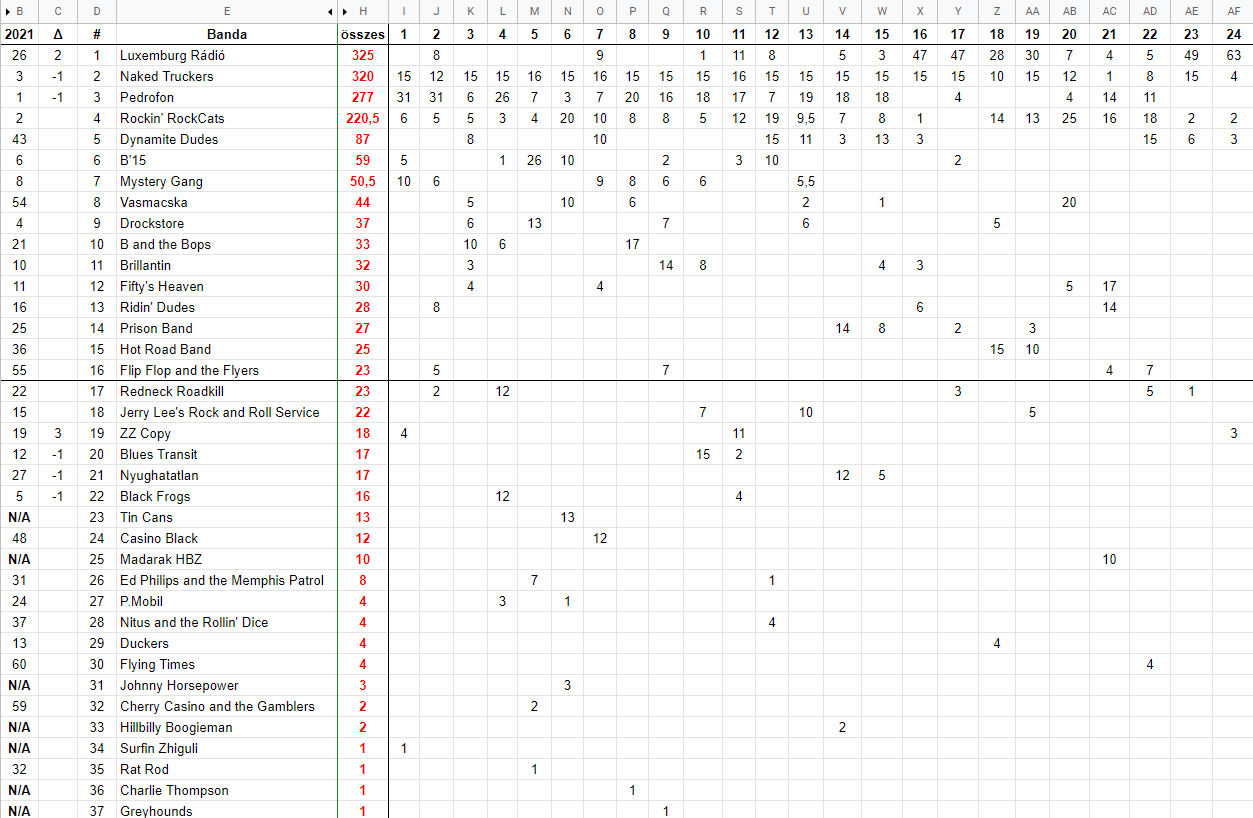Click the 'összes' header cell
The height and width of the screenshot is (818, 1253).
point(362,34)
